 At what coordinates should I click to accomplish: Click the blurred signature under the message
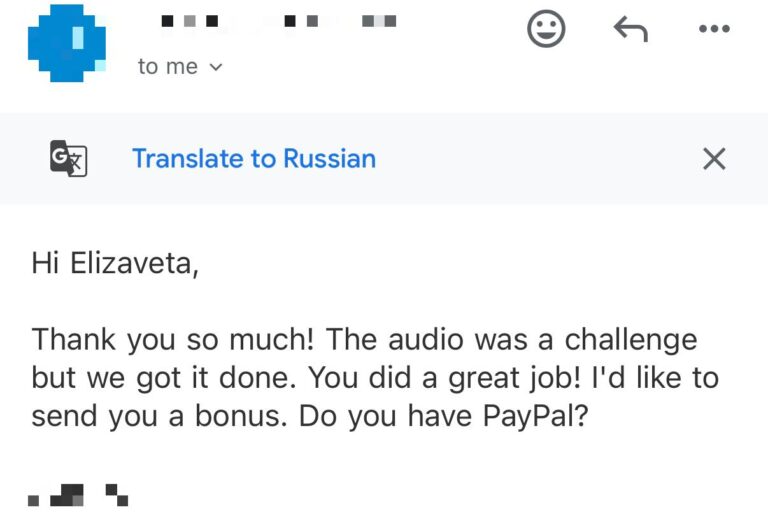tap(78, 495)
